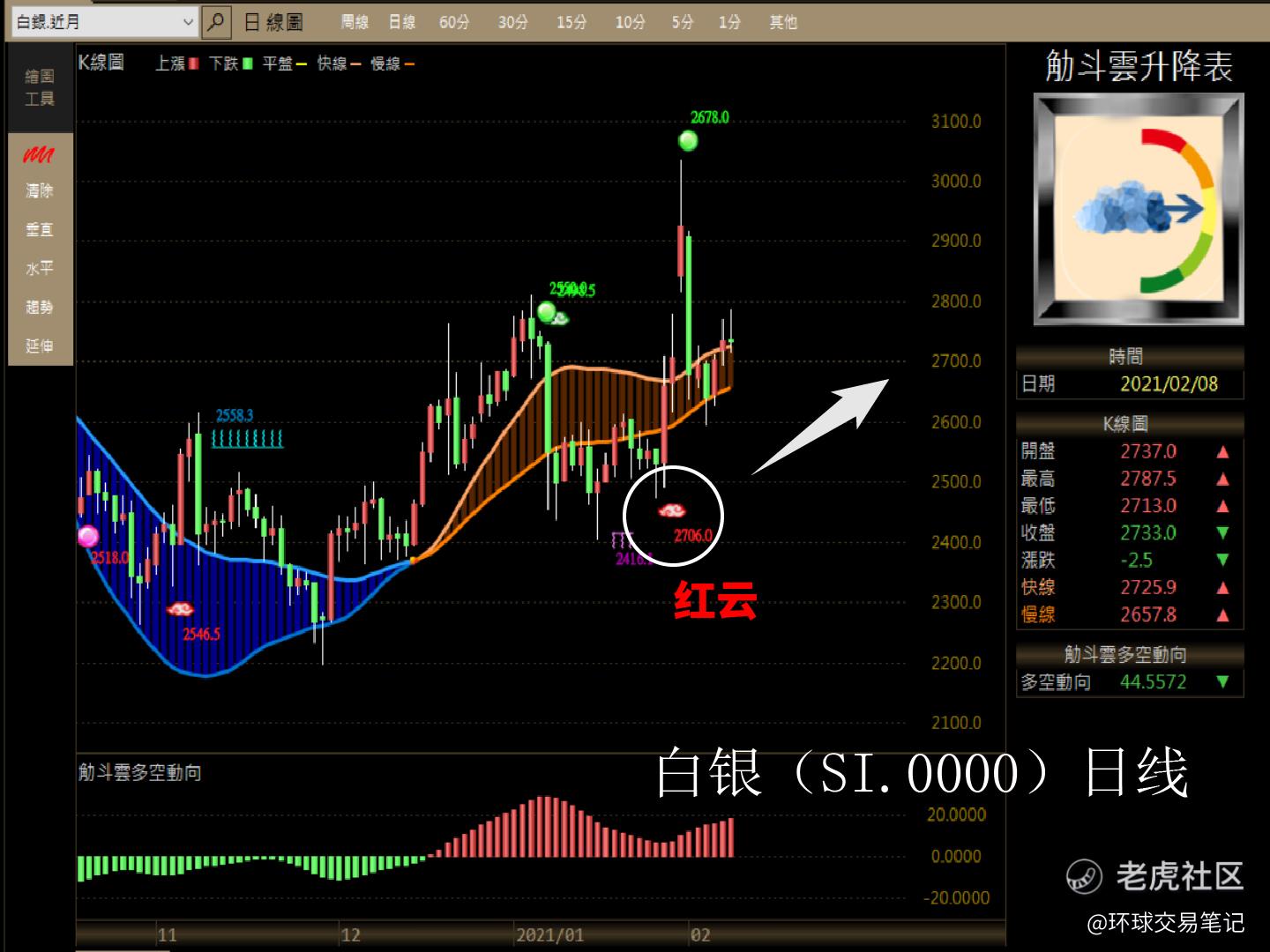Viewport: 1270px width, 952px height.
Task: Click the pink ball marker labeled 2518.0
Action: tap(87, 536)
